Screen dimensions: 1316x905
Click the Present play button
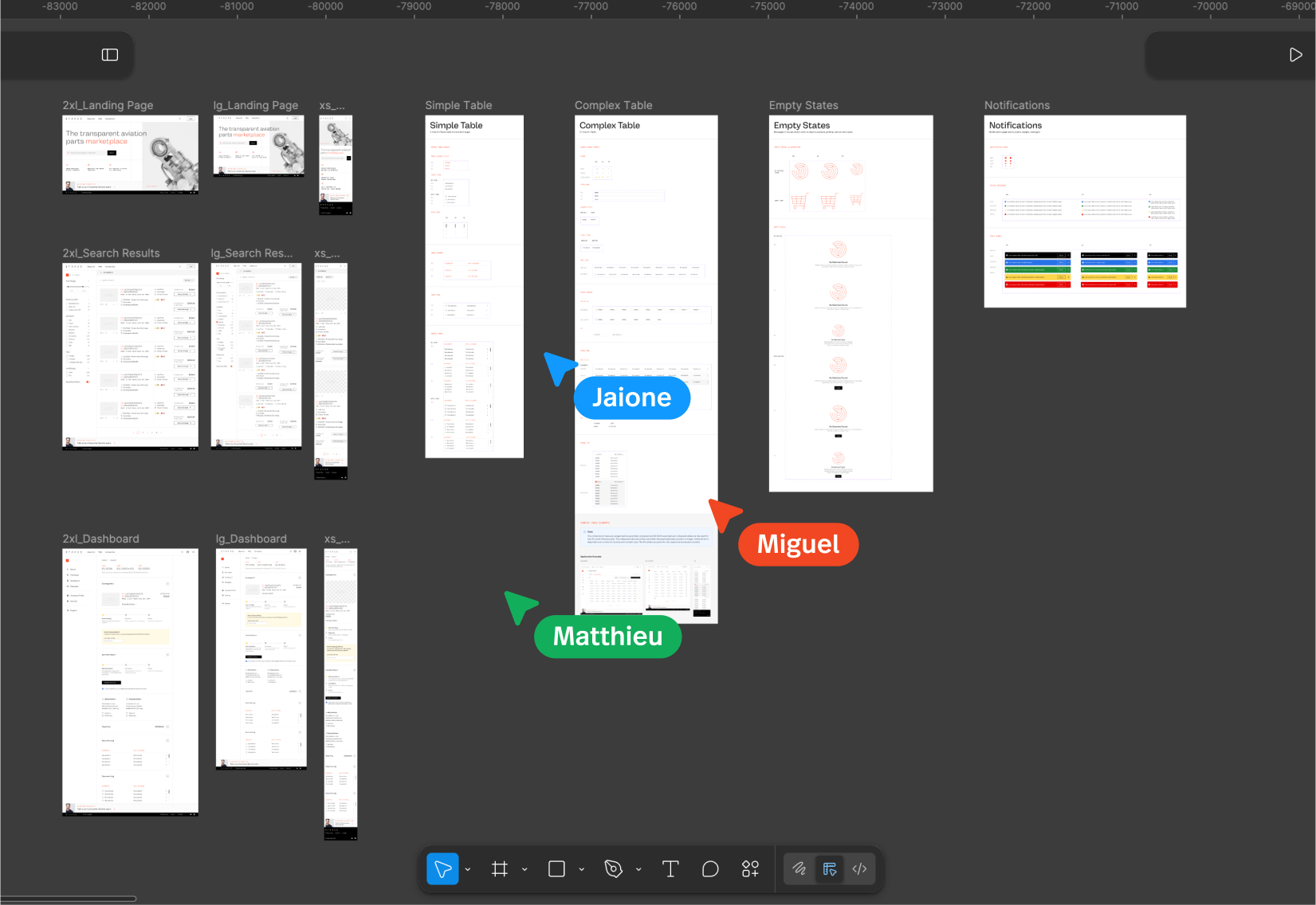(x=1295, y=55)
